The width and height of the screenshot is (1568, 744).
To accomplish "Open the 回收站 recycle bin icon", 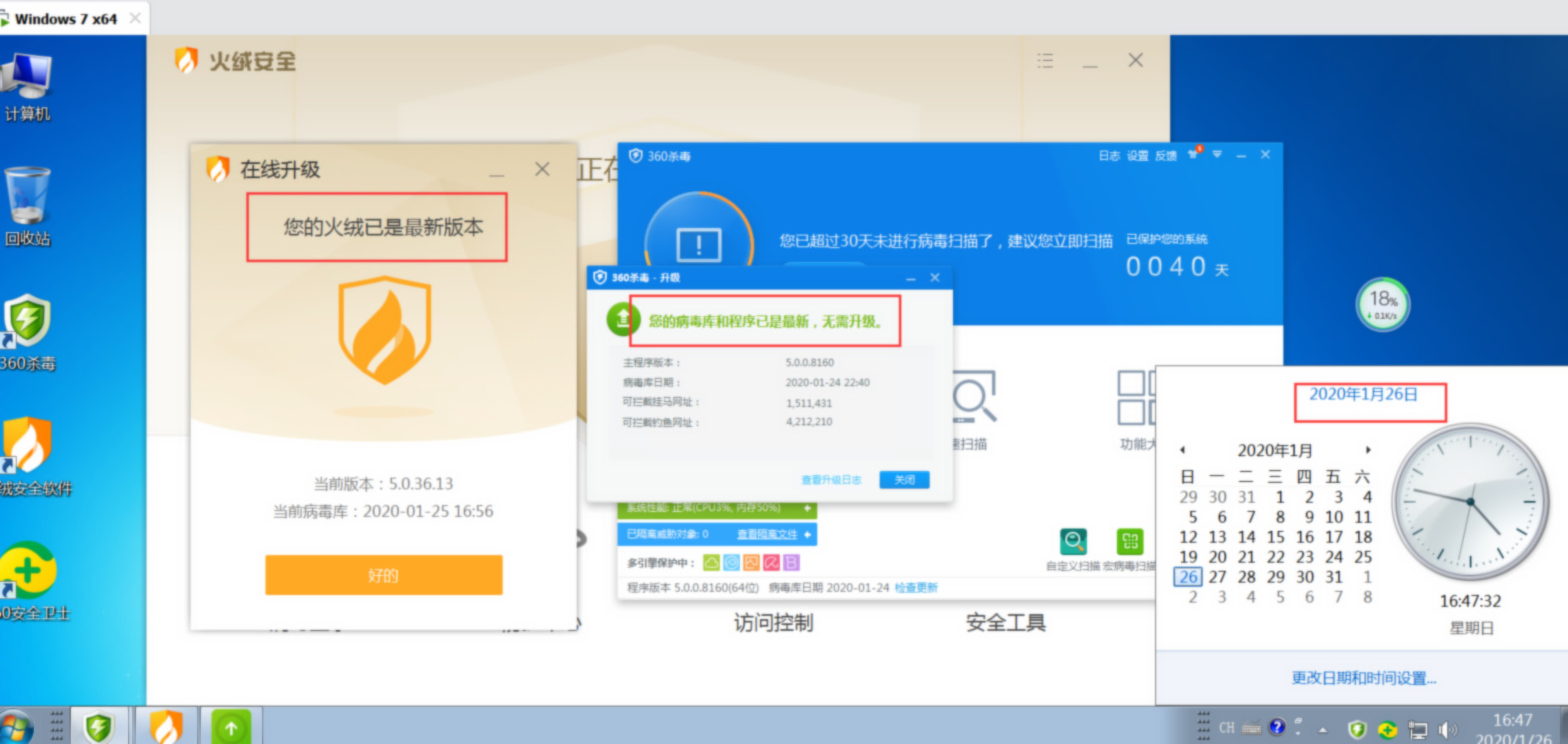I will pyautogui.click(x=27, y=207).
